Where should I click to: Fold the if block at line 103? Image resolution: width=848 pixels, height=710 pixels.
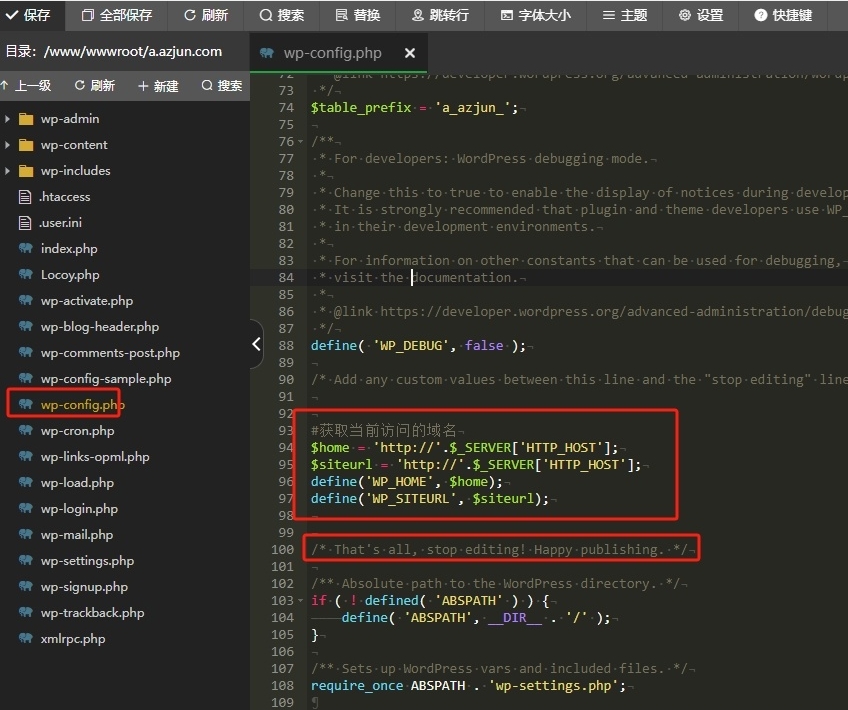[x=301, y=601]
